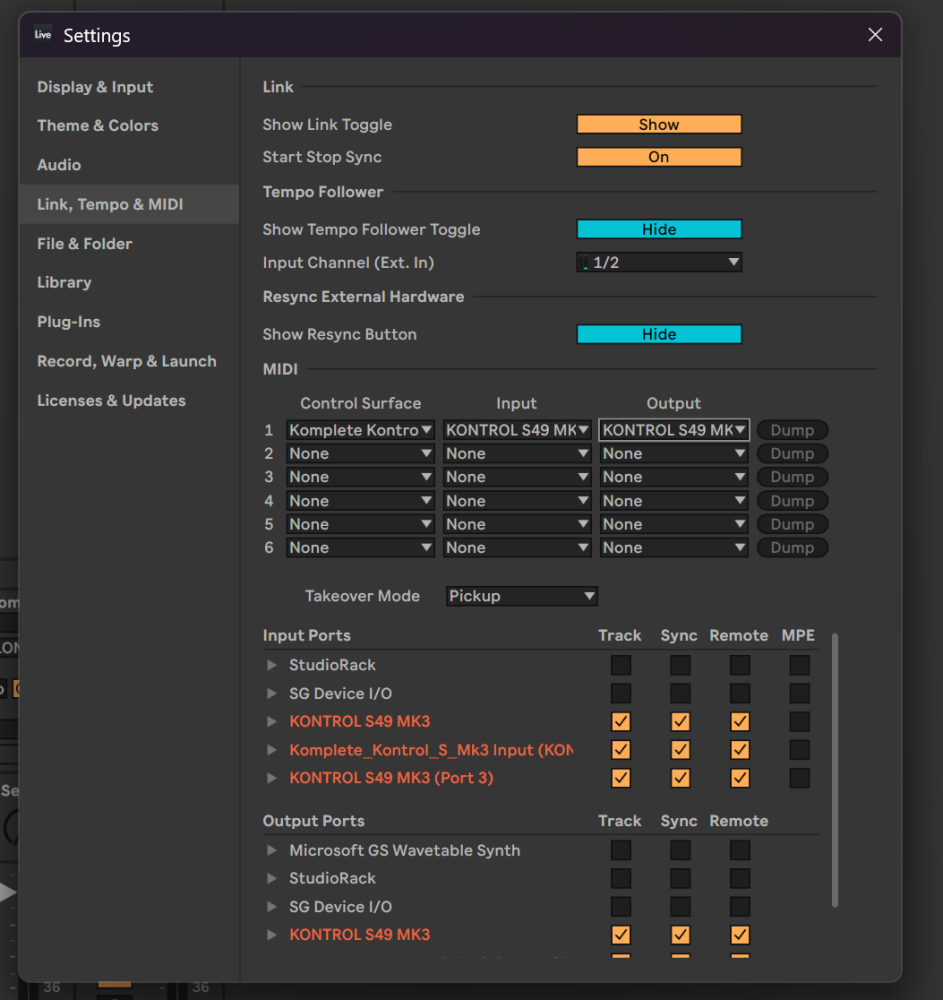
Task: Switch to the Plug-Ins settings tab
Action: click(68, 322)
